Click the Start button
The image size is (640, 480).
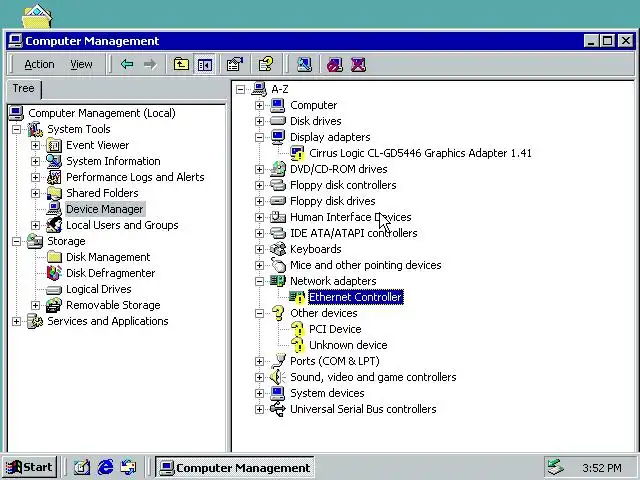(x=29, y=467)
